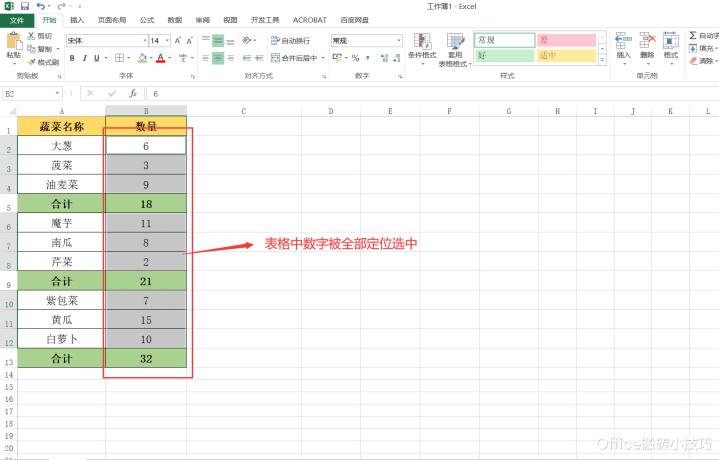Click the Fill (填充) button
The image size is (719, 460).
(x=703, y=48)
